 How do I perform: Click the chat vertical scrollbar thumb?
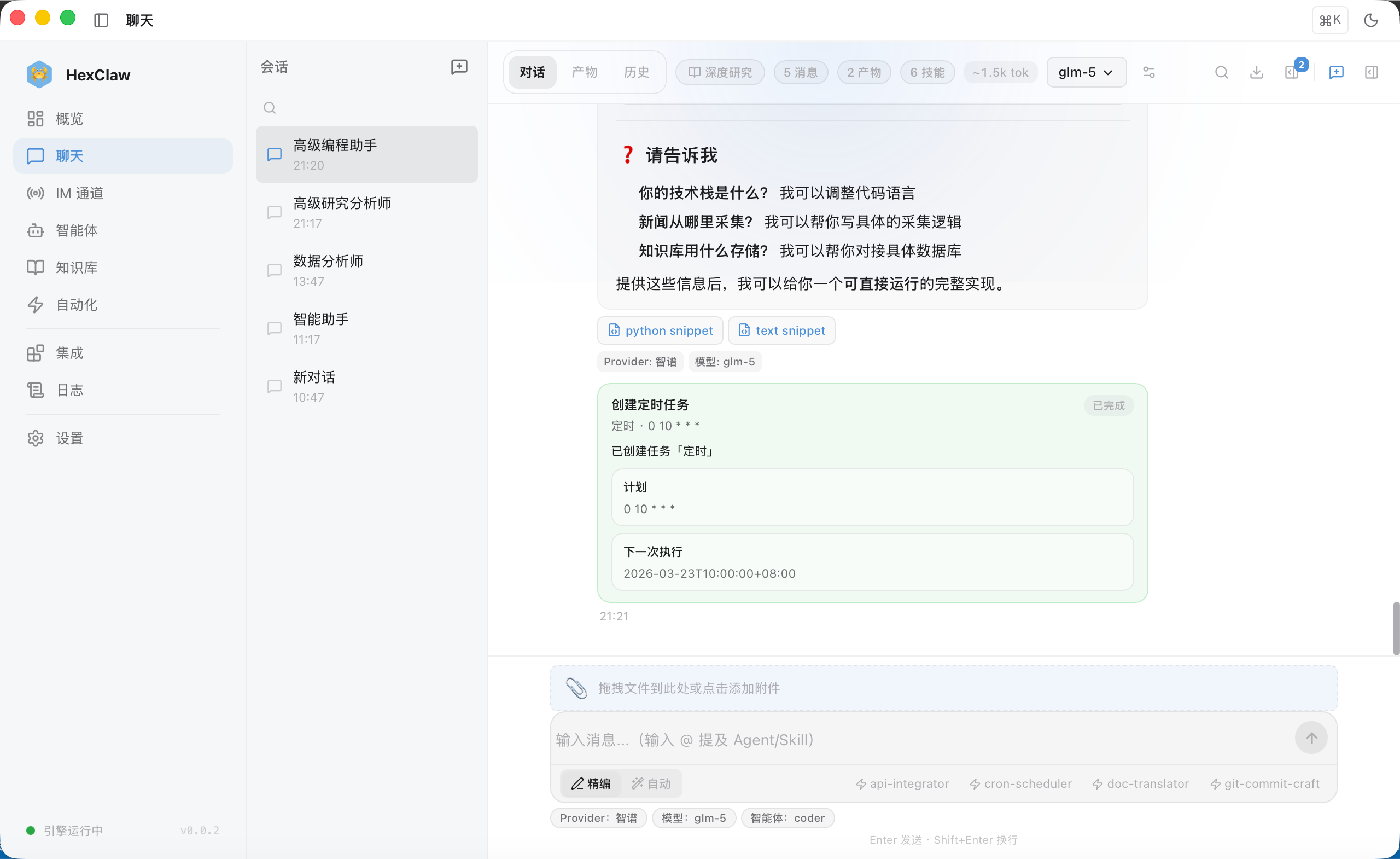click(x=1396, y=629)
